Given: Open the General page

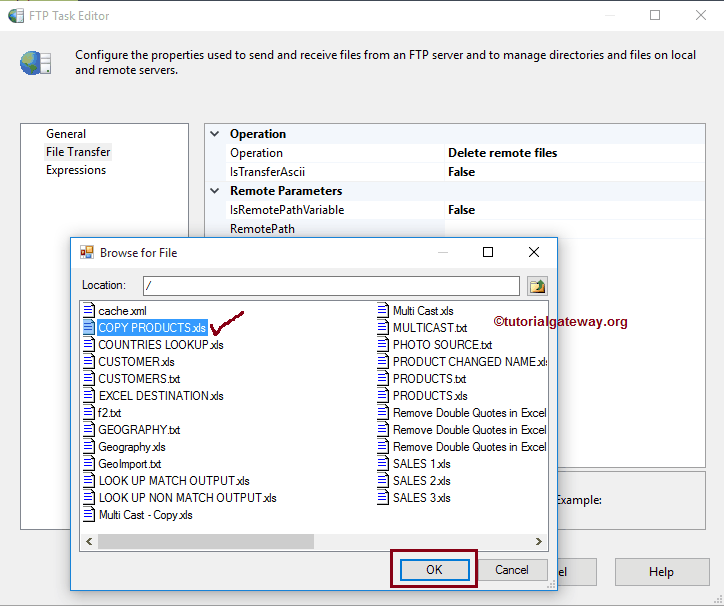Looking at the screenshot, I should pyautogui.click(x=66, y=134).
